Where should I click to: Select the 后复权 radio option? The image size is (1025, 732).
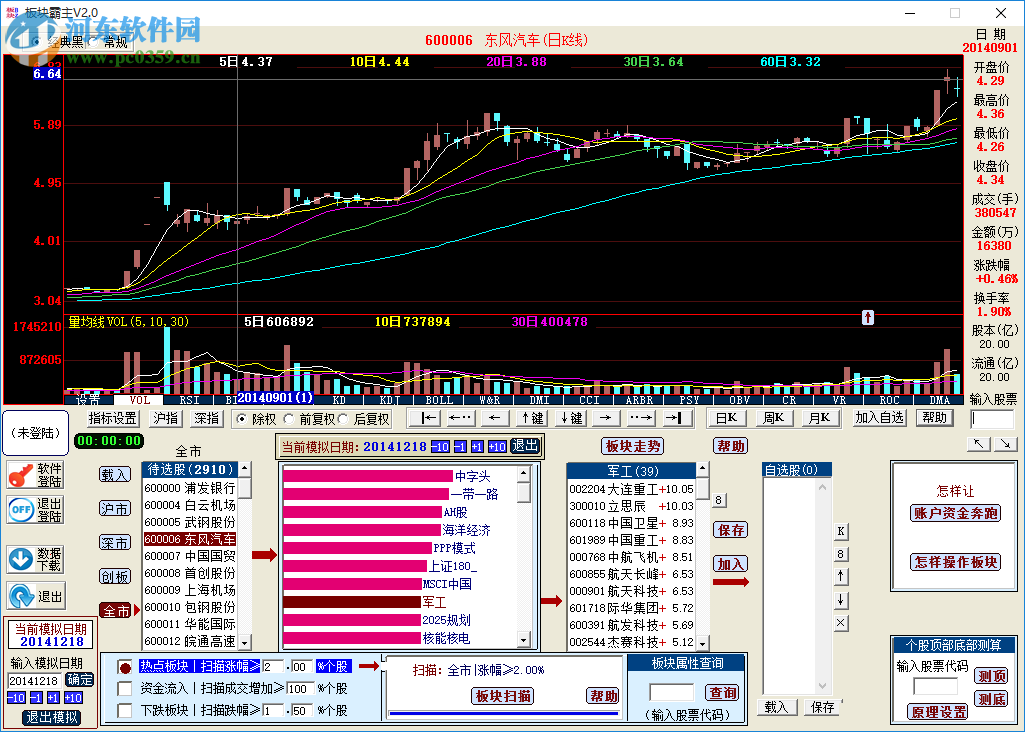(x=343, y=419)
